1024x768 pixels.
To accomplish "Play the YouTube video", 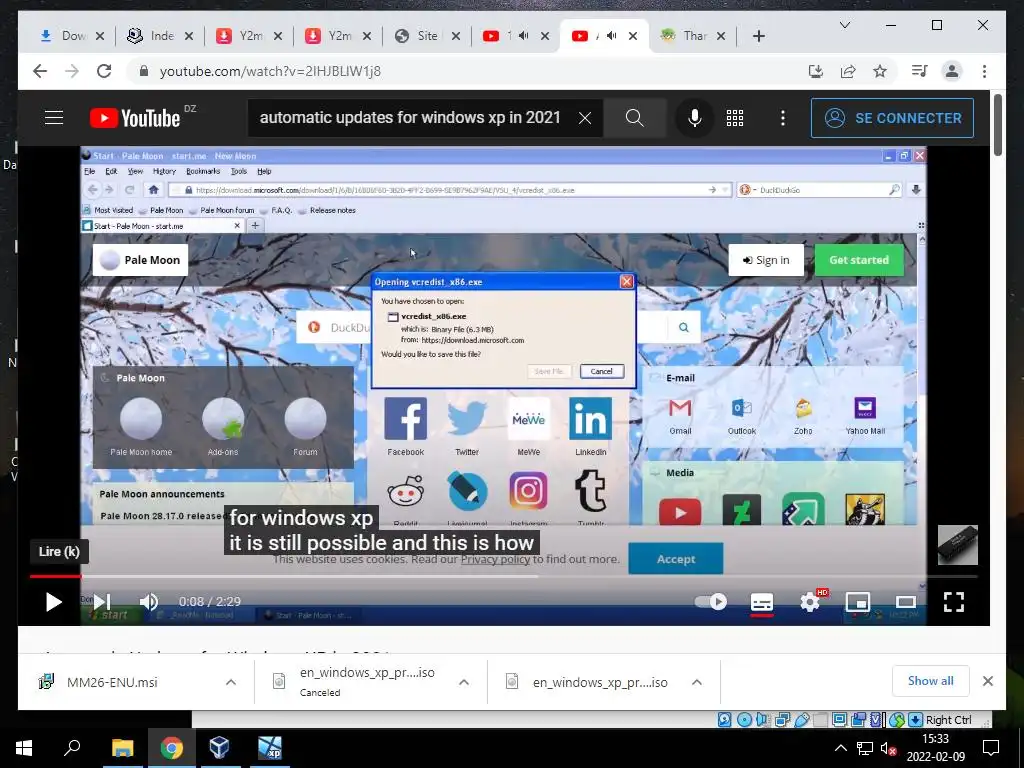I will tap(54, 601).
